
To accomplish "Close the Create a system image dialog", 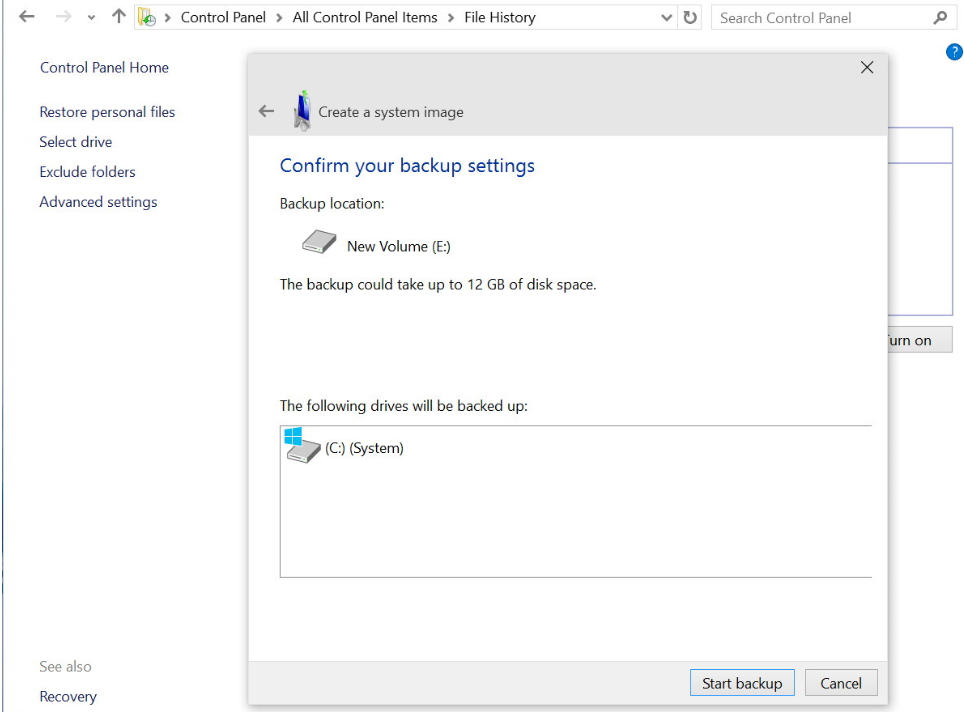I will pos(867,67).
